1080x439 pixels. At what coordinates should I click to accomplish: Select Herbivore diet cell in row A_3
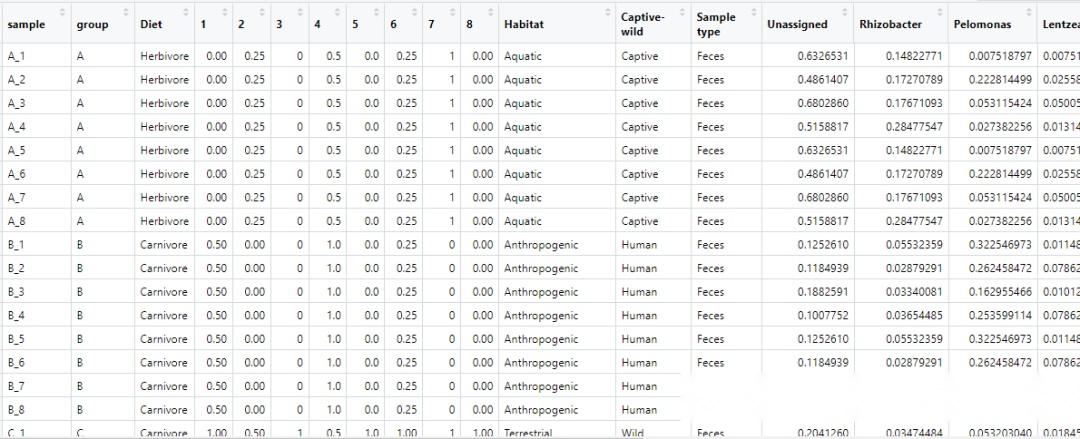coord(164,103)
